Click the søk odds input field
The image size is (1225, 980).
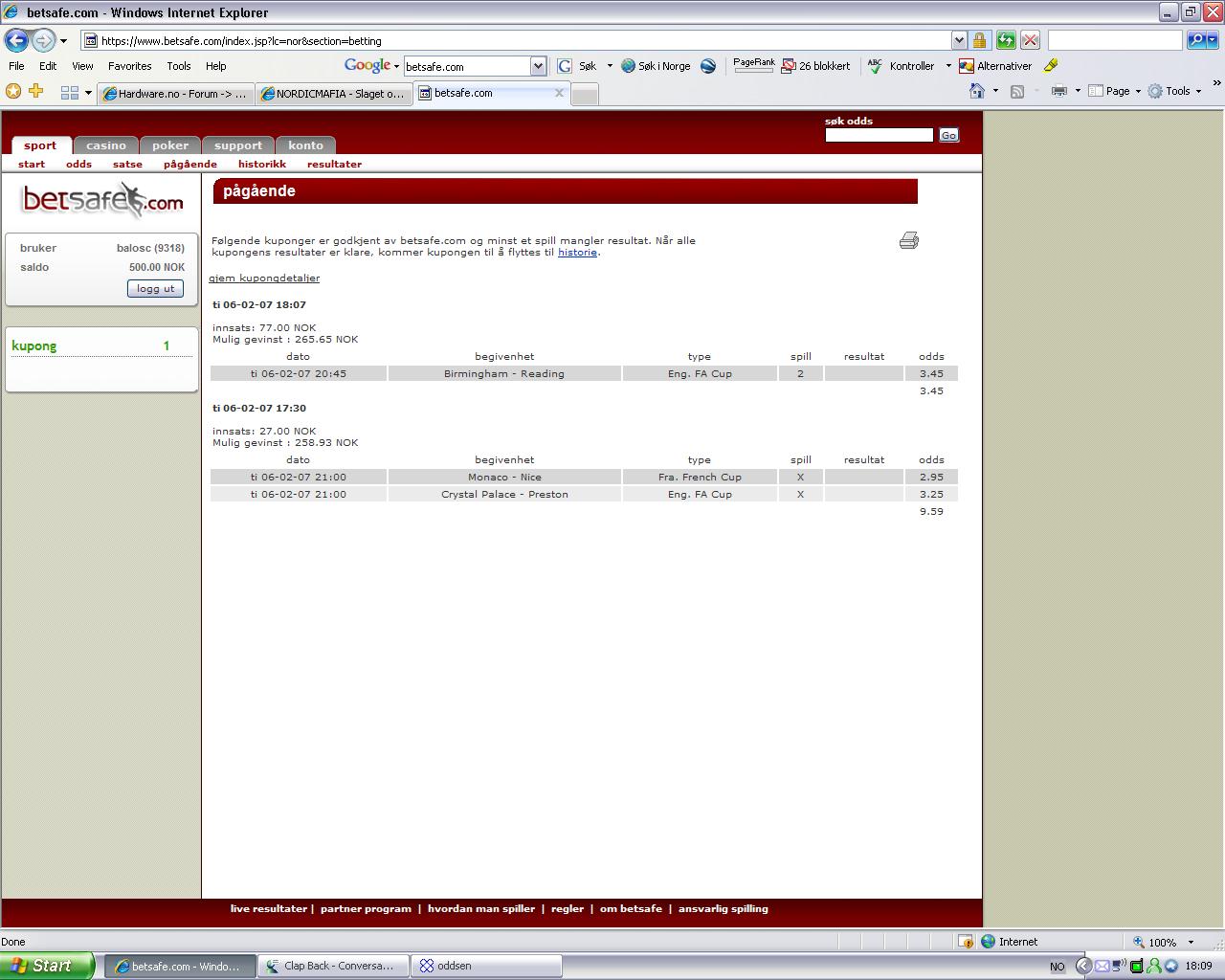[x=879, y=135]
